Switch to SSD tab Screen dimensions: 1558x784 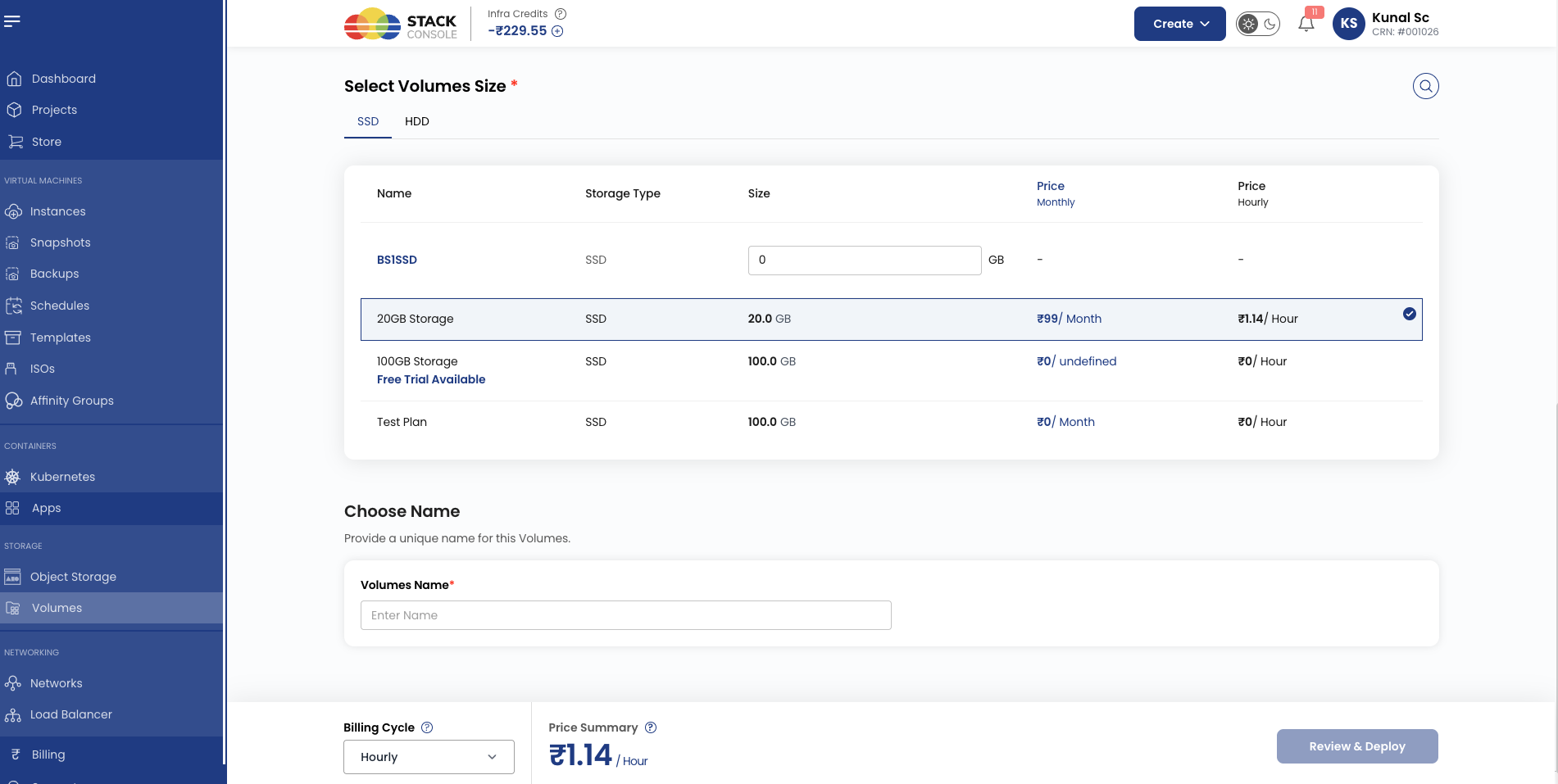(x=368, y=121)
